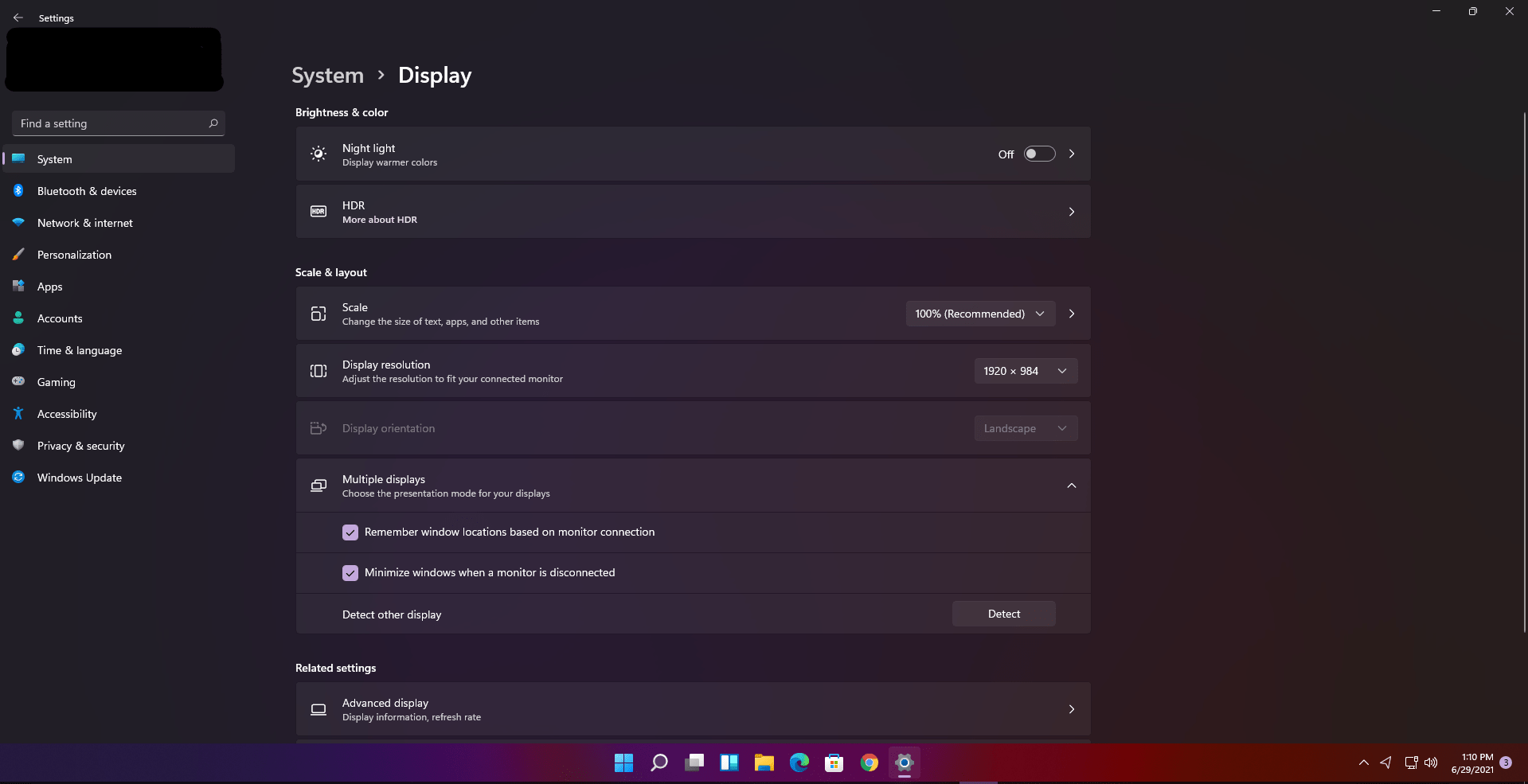Viewport: 1528px width, 784px height.
Task: Open the display resolution dropdown
Action: [x=1026, y=371]
